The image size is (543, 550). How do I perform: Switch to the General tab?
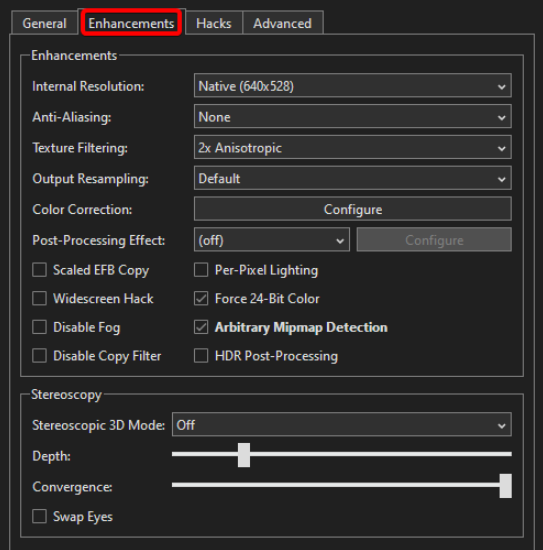44,23
